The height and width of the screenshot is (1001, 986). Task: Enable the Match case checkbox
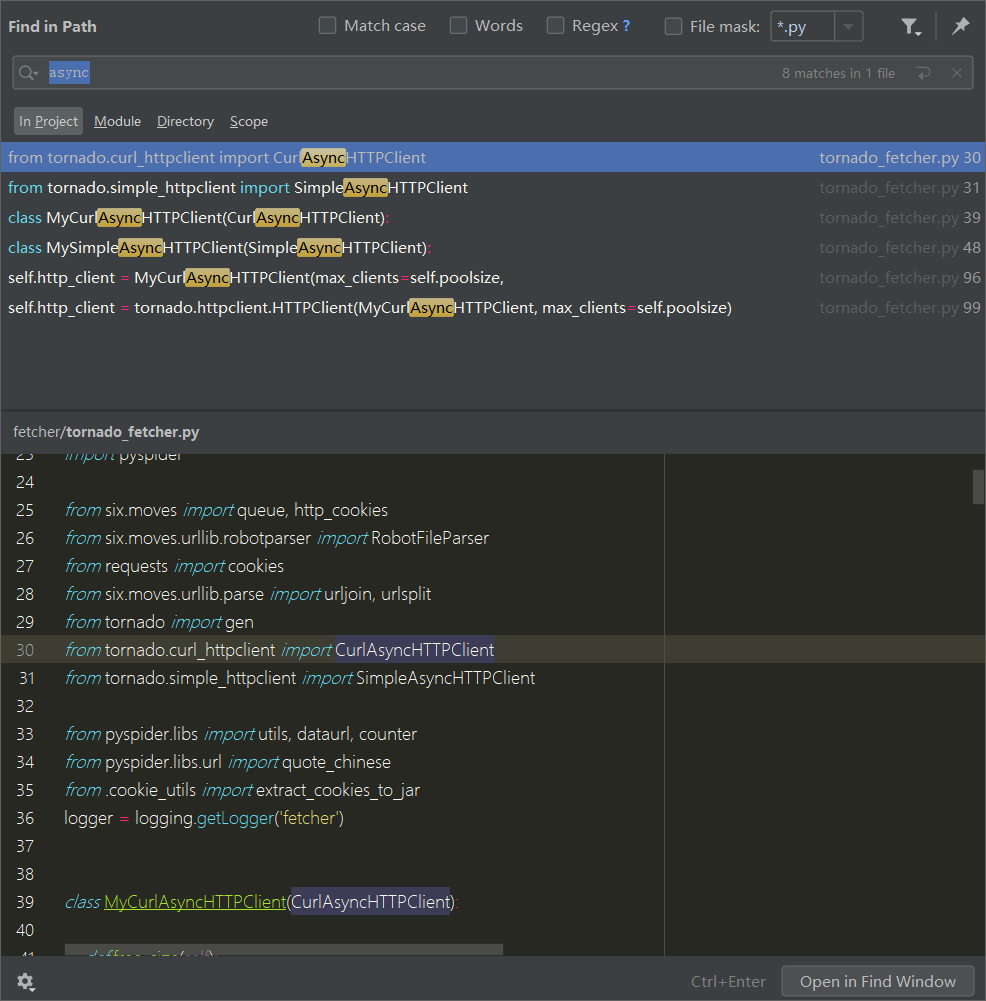pos(327,25)
